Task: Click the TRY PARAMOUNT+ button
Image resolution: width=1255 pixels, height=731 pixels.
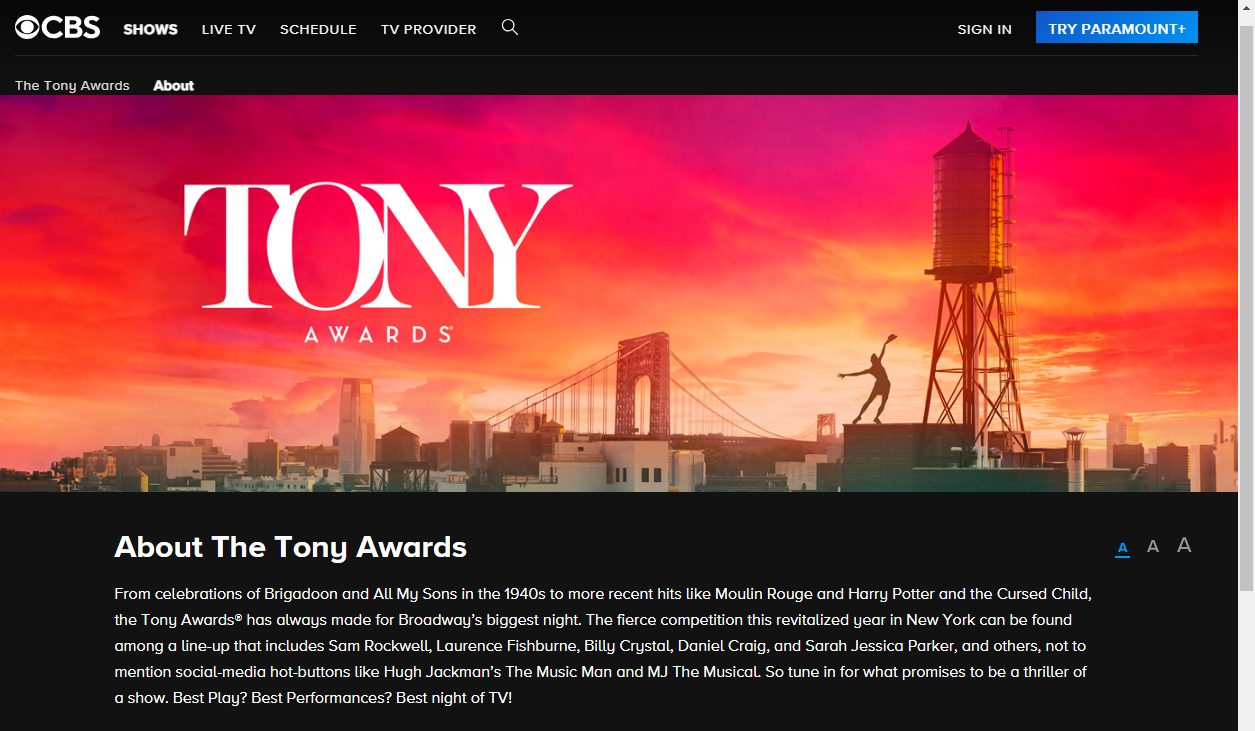Action: point(1116,27)
